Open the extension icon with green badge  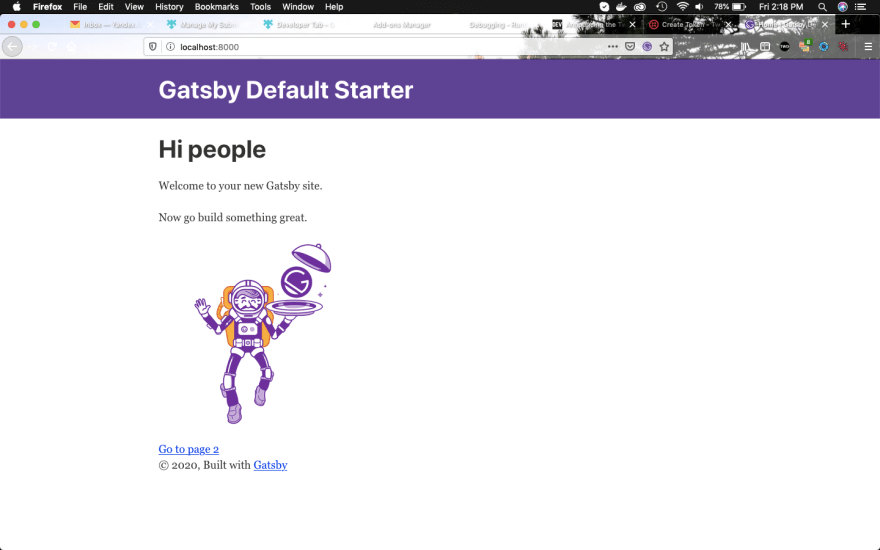click(x=805, y=46)
